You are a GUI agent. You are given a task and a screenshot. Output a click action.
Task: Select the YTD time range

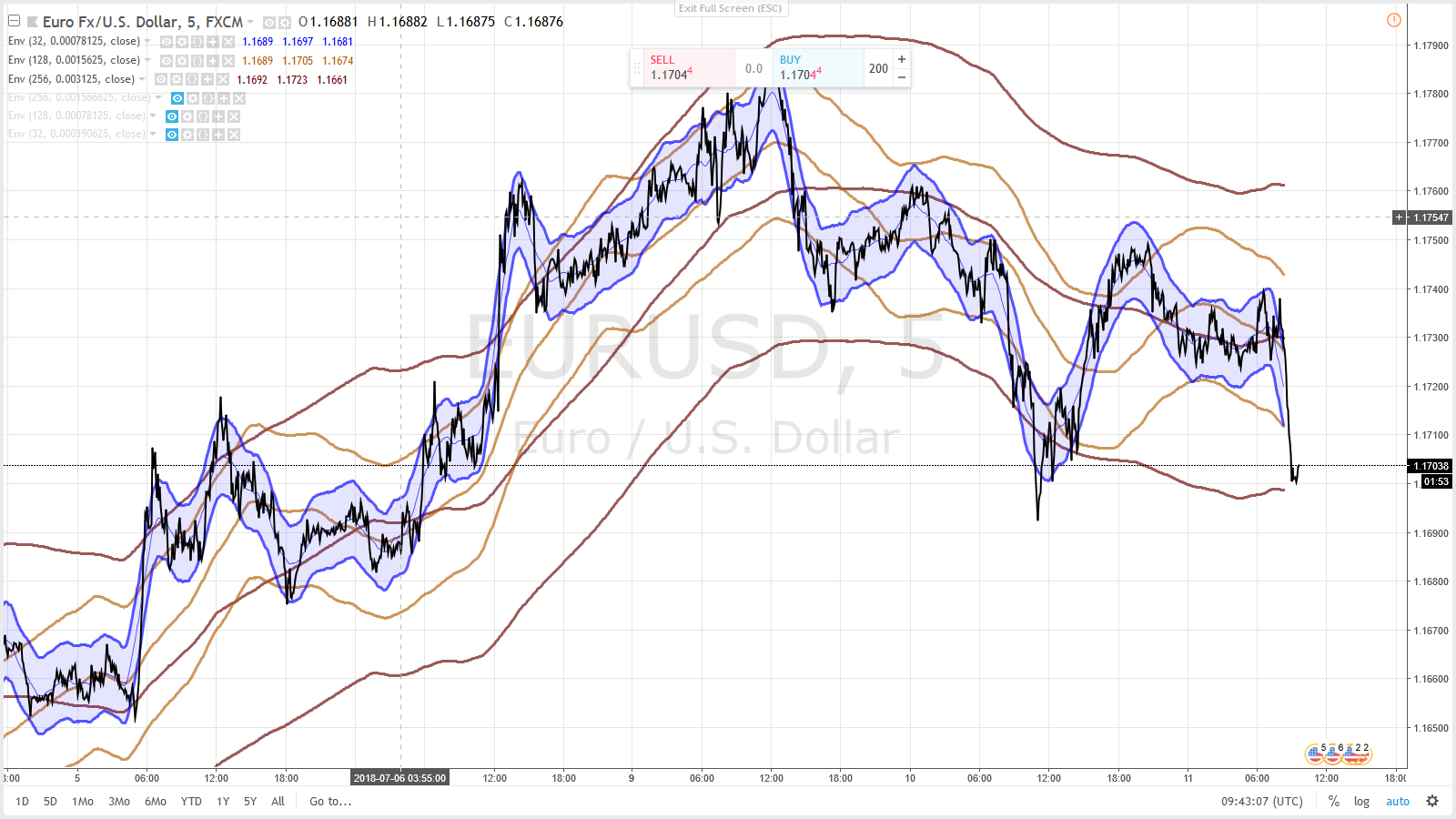click(191, 802)
